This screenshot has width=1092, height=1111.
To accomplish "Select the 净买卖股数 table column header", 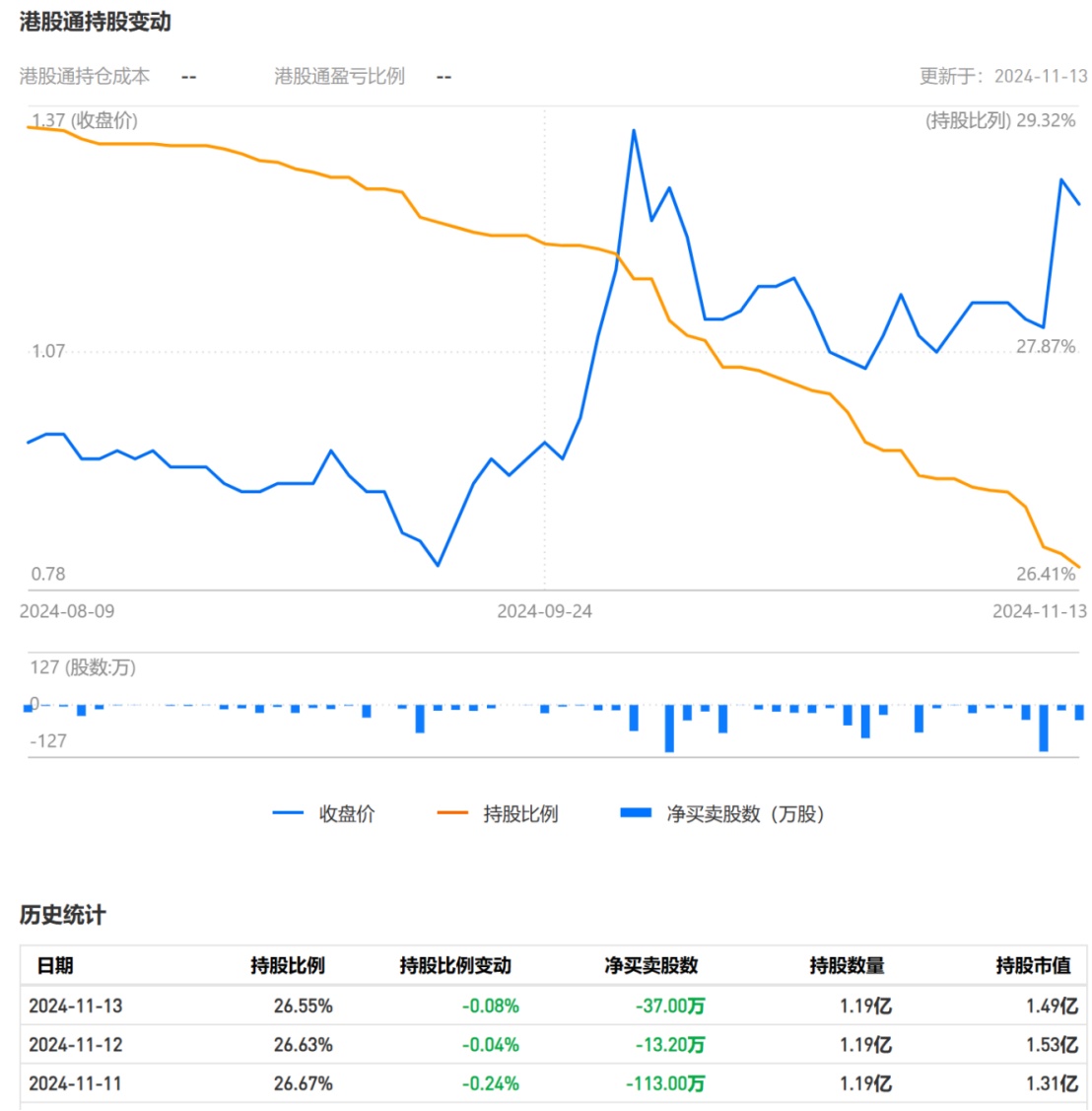I will [x=650, y=965].
